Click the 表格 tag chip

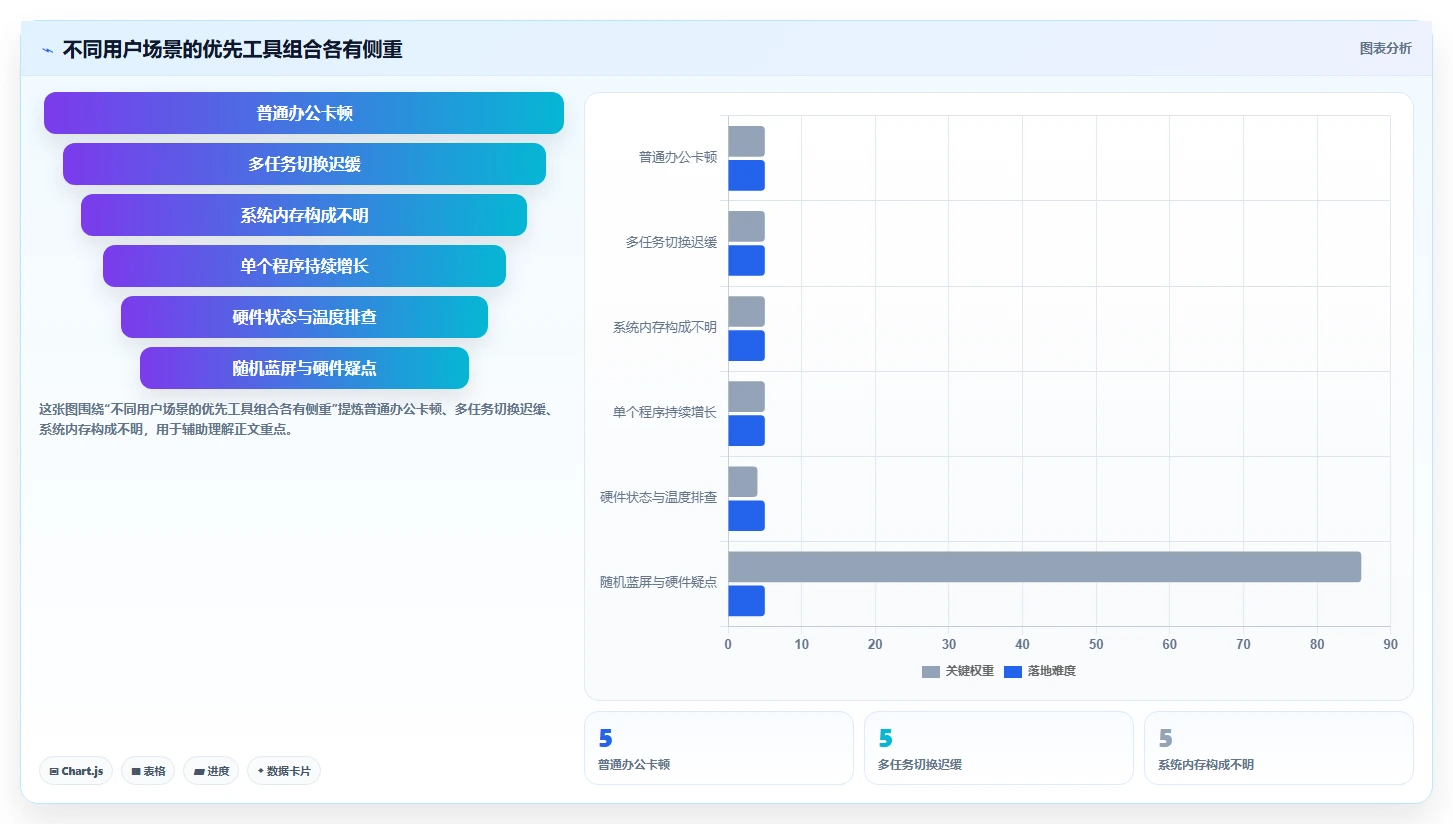pos(148,771)
